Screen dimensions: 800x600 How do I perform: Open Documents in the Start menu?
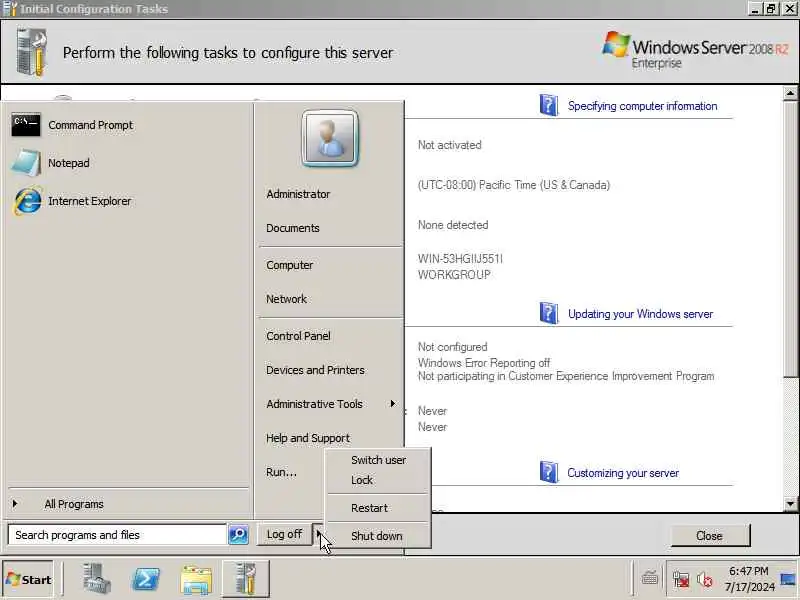click(x=293, y=228)
